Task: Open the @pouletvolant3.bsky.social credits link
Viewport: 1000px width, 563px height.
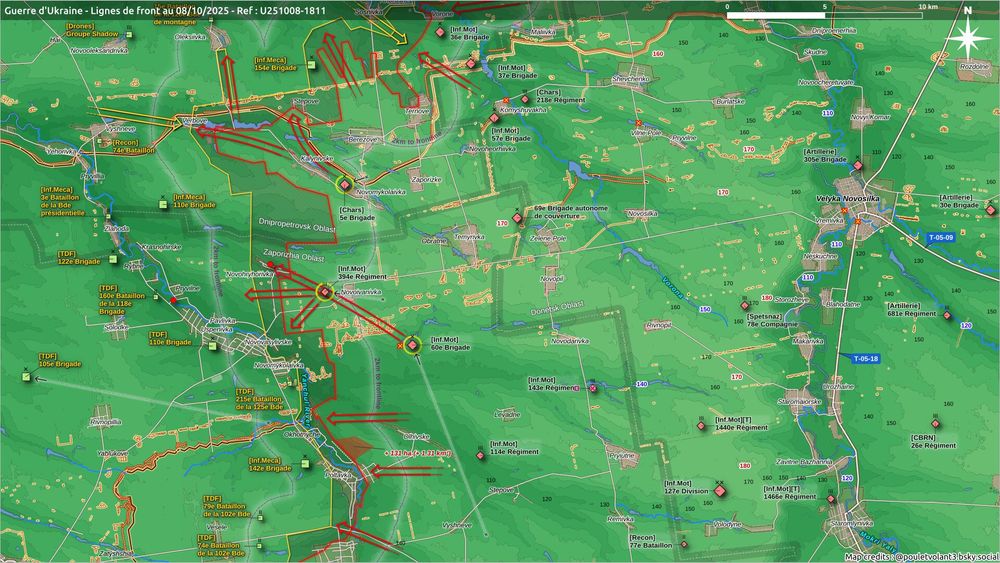Action: tap(946, 557)
